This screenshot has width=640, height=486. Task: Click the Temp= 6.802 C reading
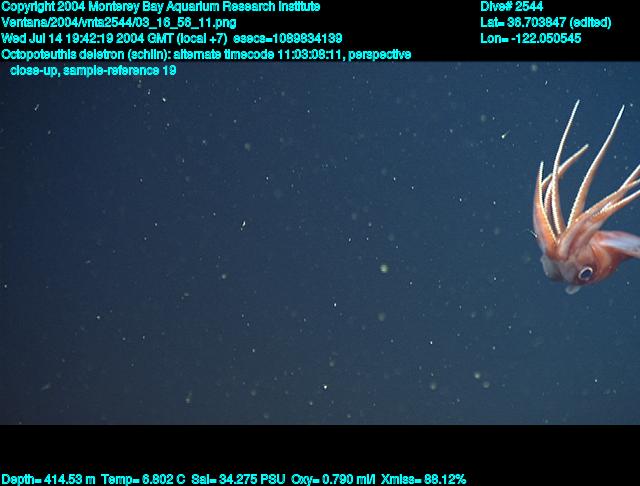[x=143, y=479]
